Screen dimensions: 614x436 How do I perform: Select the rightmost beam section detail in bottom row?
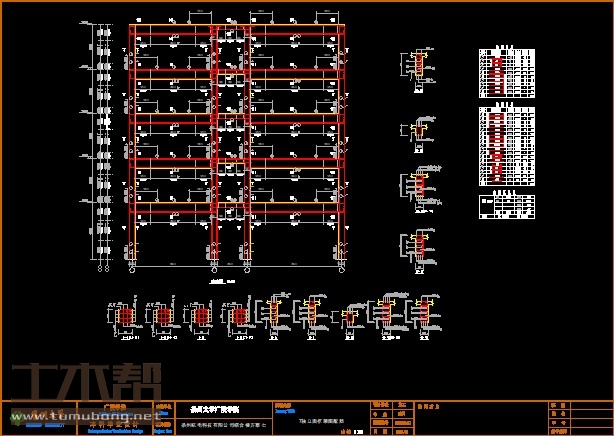(421, 316)
